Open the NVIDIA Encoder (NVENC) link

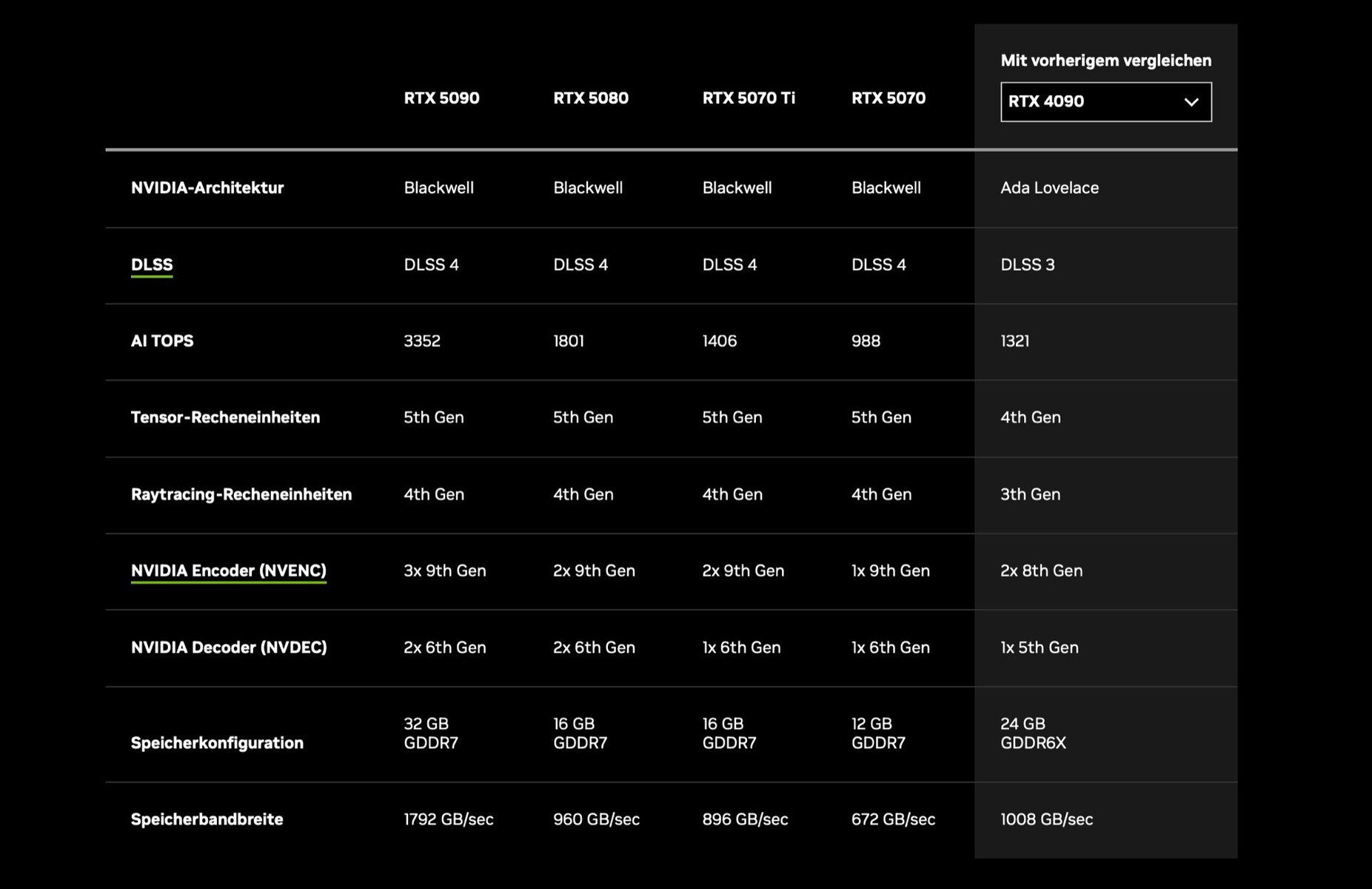229,571
